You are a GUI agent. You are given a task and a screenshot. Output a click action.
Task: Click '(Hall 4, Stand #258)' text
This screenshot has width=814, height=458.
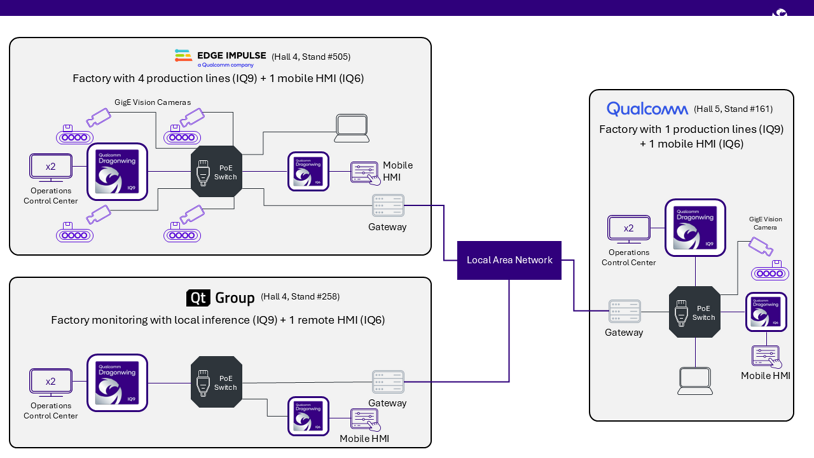coord(300,297)
